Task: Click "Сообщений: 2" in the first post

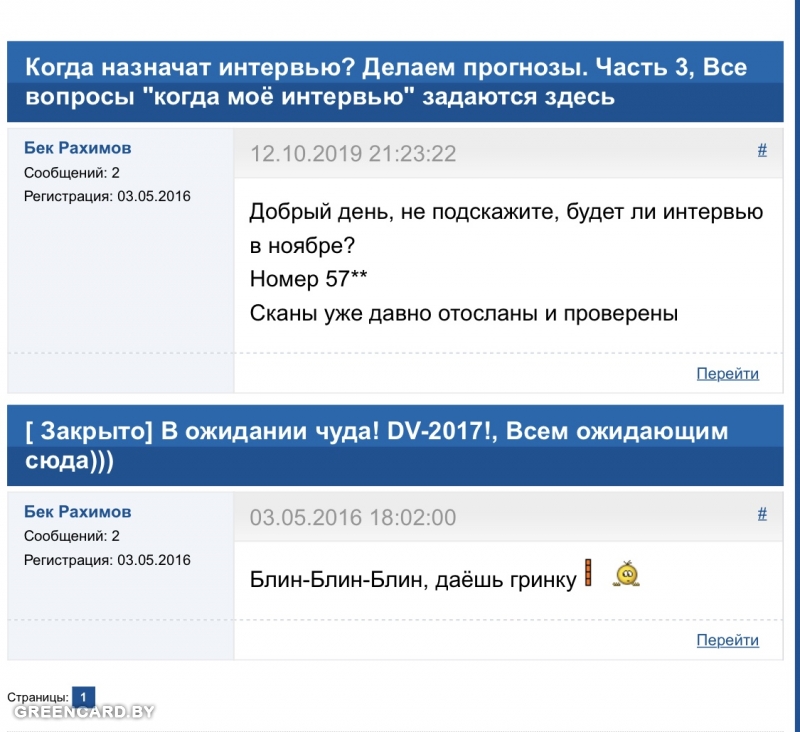Action: pyautogui.click(x=72, y=173)
